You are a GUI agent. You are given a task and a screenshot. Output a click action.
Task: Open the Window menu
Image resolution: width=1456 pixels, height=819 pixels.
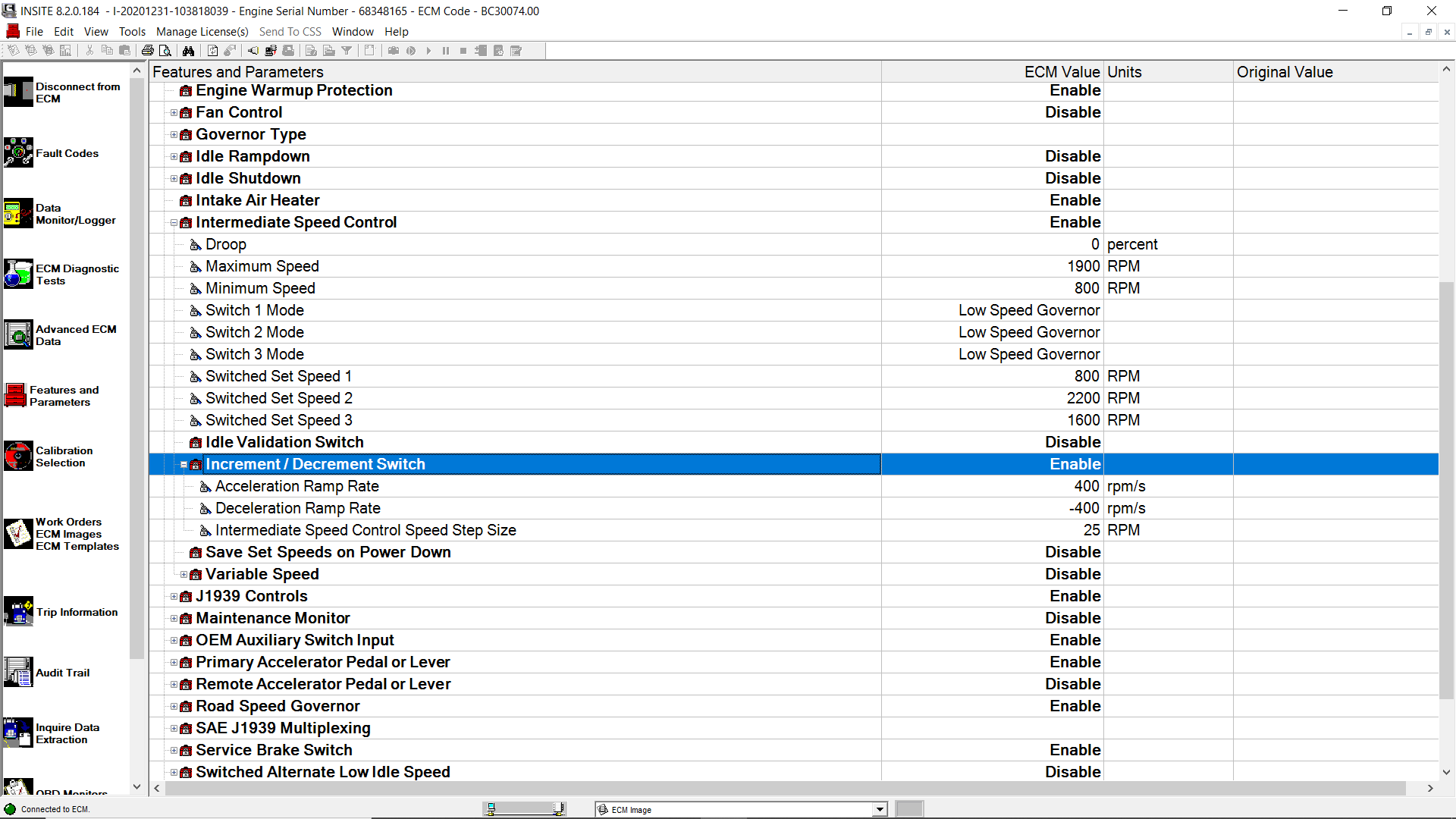point(353,32)
